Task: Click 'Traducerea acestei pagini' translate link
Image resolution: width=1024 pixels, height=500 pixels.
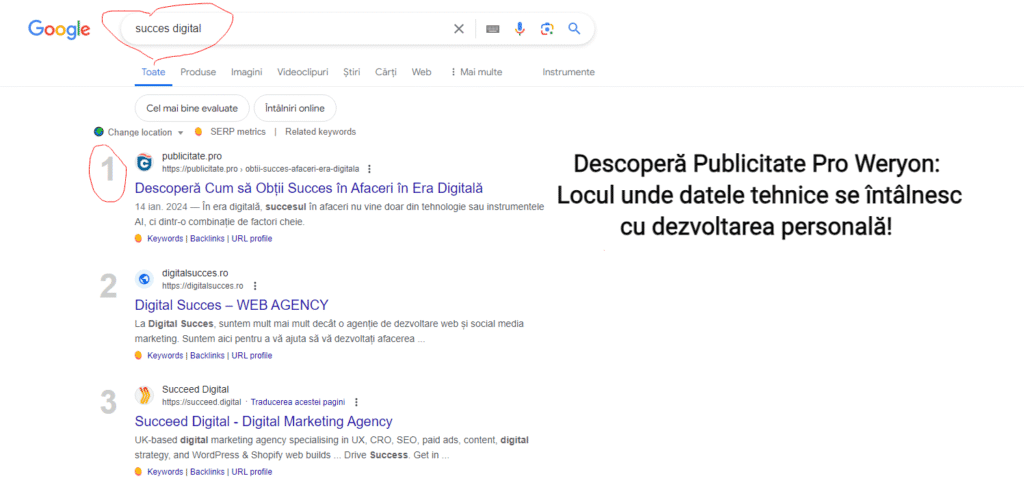Action: coord(298,402)
